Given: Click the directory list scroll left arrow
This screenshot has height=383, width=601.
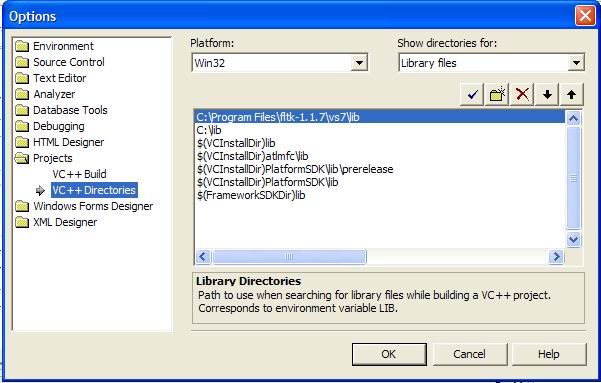Looking at the screenshot, I should [x=203, y=256].
